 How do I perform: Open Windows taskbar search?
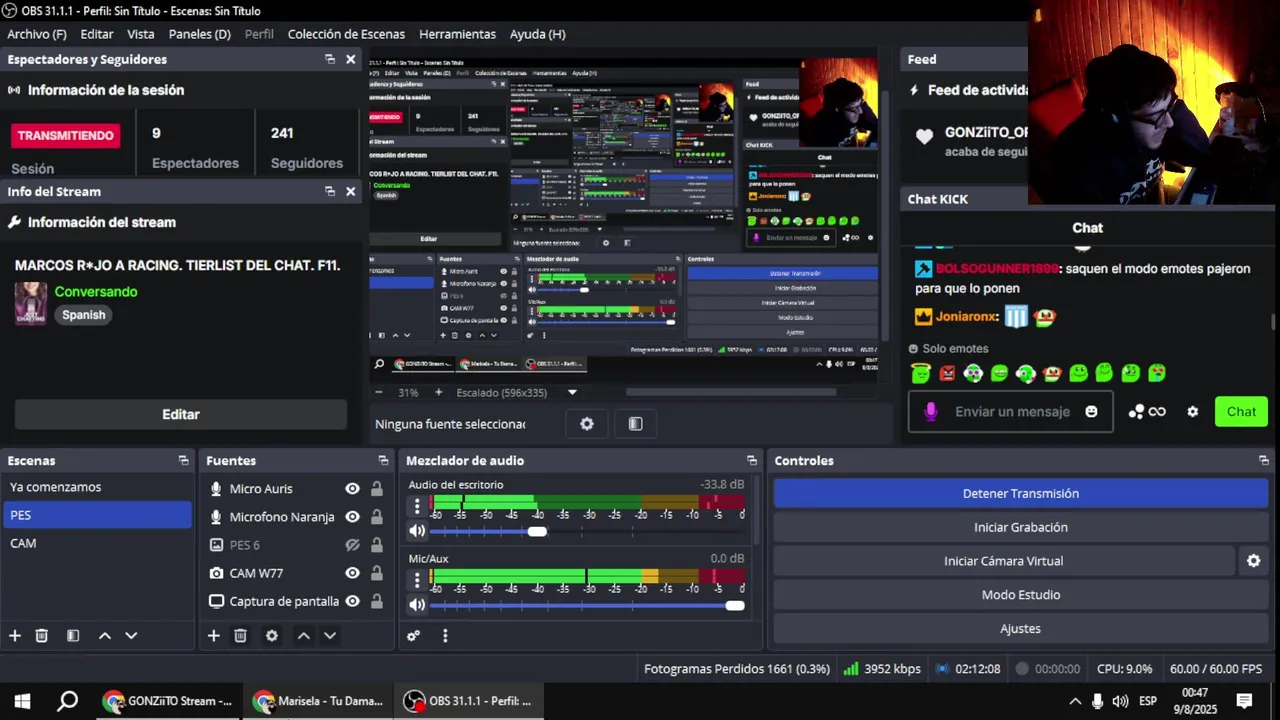pos(67,701)
